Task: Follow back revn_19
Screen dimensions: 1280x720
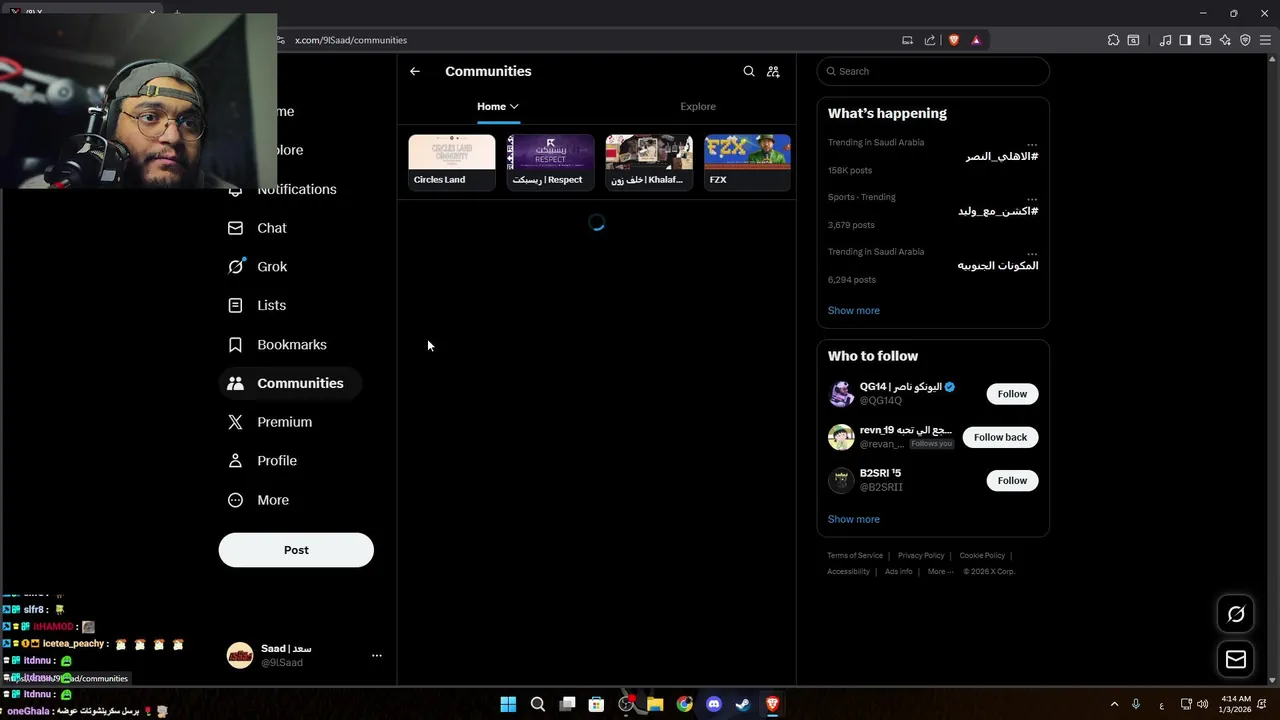Action: click(1000, 437)
